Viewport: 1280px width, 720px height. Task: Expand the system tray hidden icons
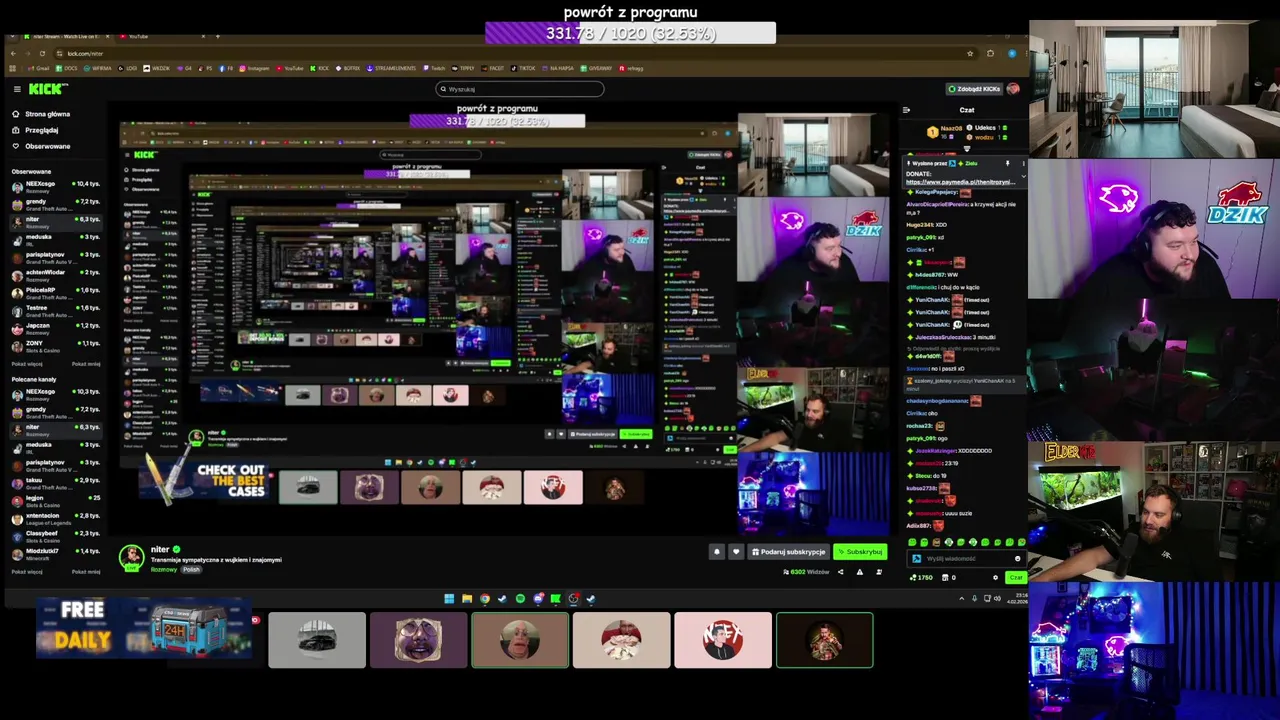click(x=962, y=598)
